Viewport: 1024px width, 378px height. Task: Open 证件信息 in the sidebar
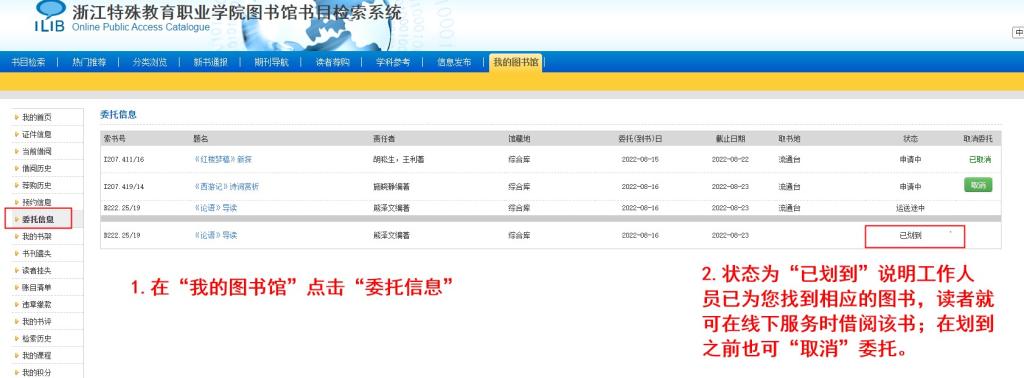tap(37, 134)
